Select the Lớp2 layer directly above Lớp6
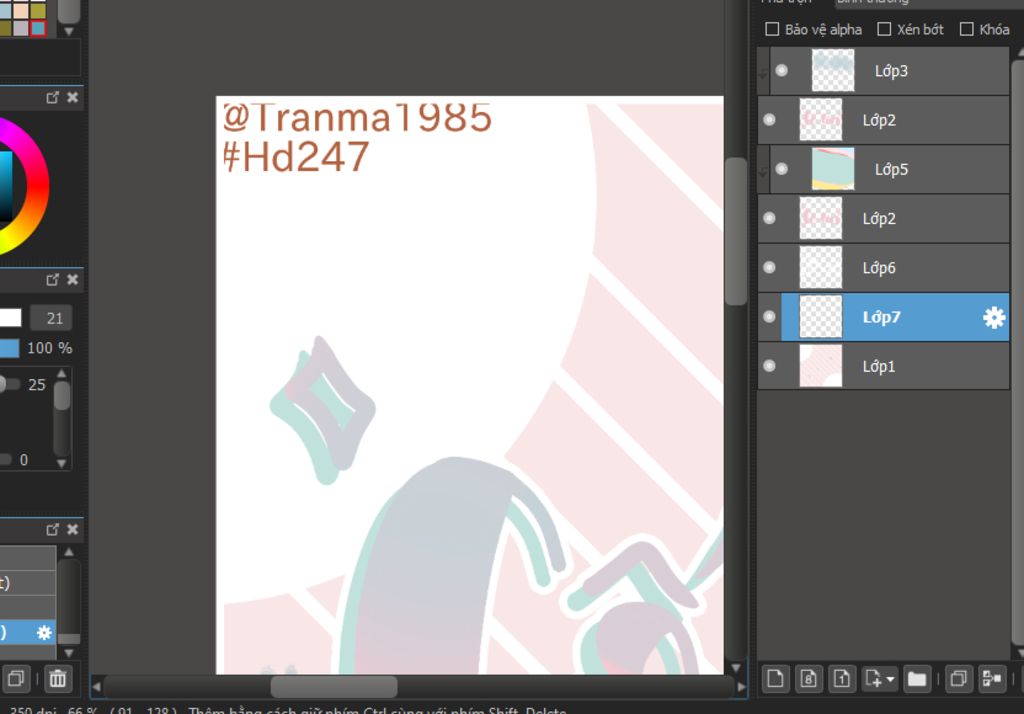1024x714 pixels. (883, 218)
